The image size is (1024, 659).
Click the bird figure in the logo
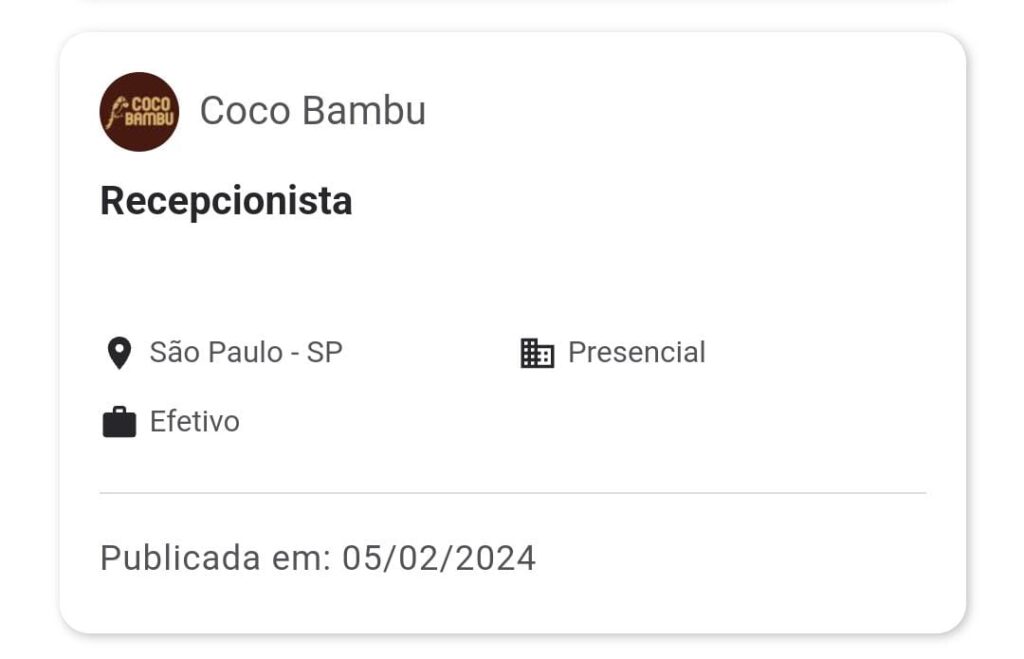[x=116, y=112]
